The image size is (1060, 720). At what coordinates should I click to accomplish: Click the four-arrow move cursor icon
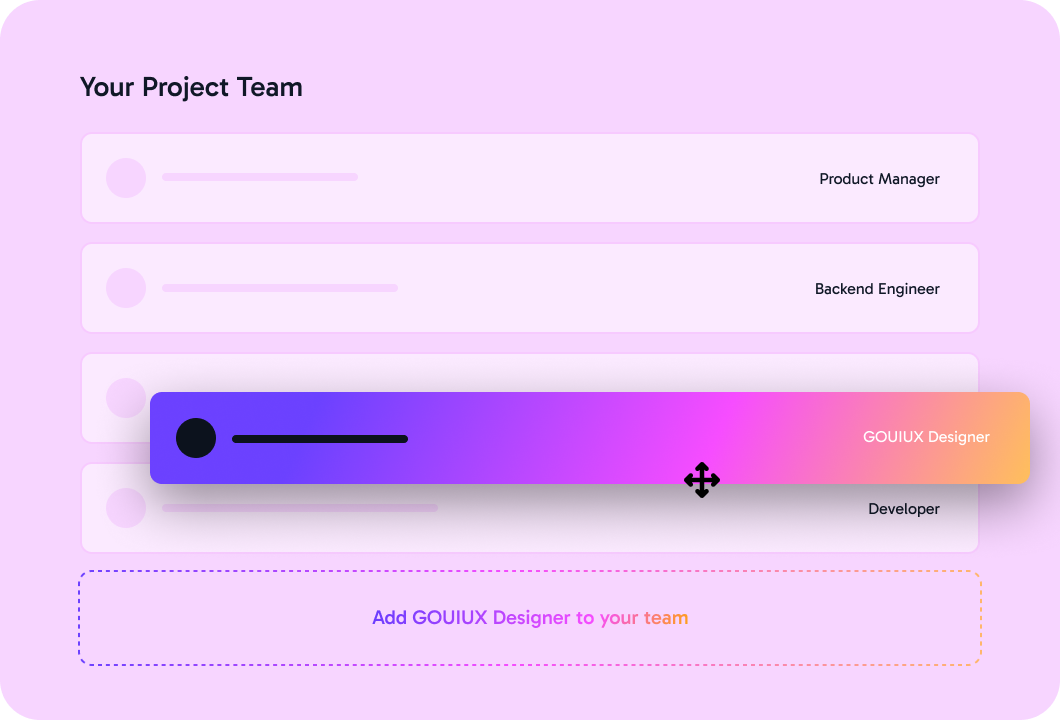click(702, 480)
